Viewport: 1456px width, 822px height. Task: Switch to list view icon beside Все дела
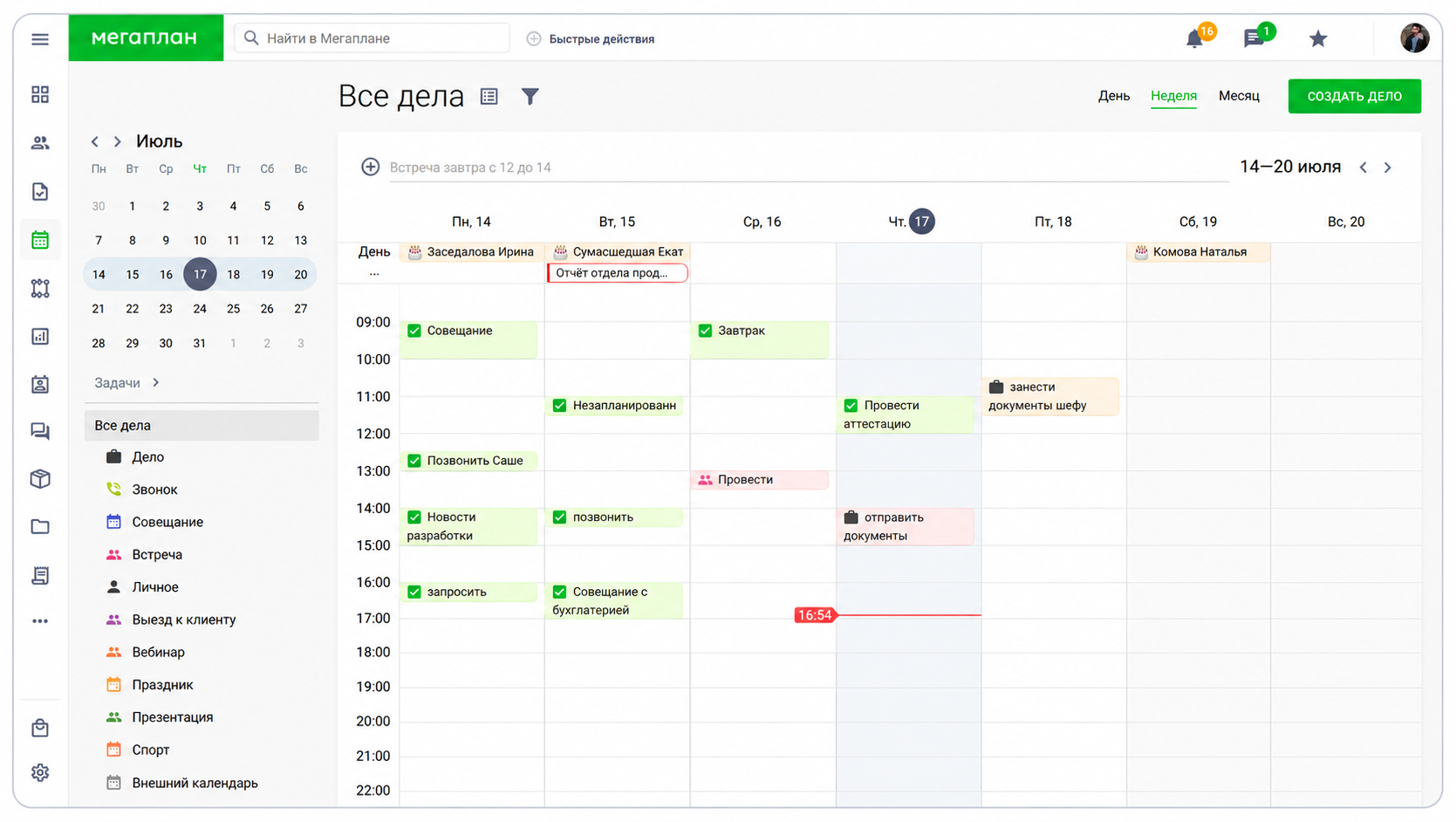489,97
